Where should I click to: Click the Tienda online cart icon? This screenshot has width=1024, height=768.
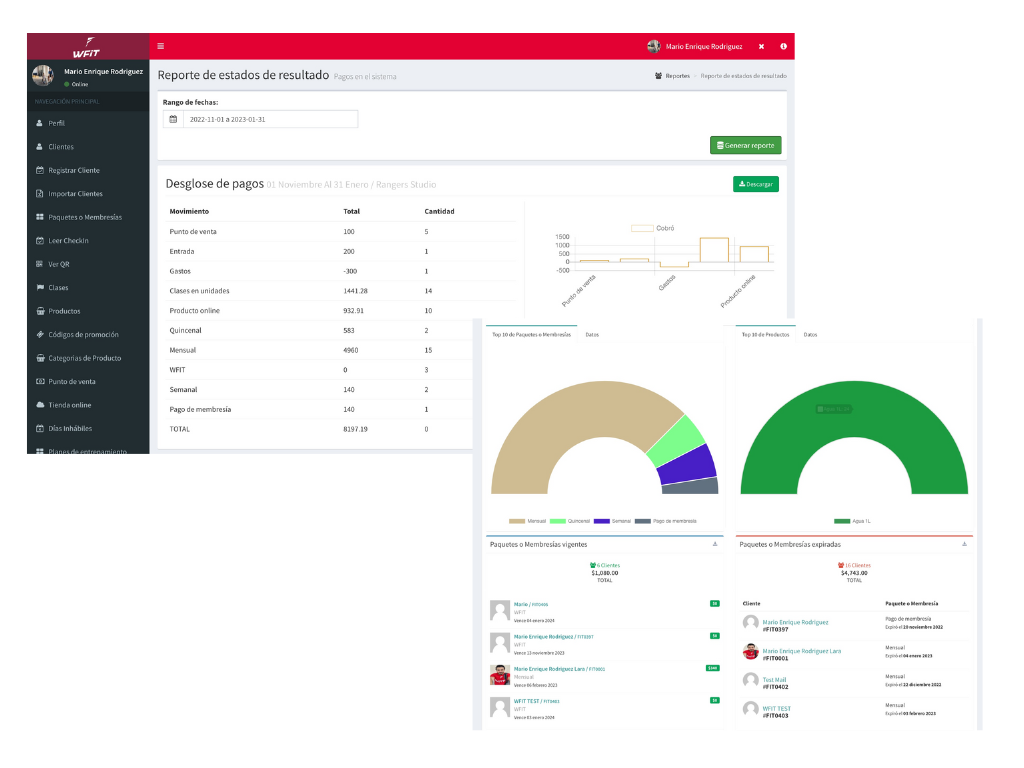point(39,405)
